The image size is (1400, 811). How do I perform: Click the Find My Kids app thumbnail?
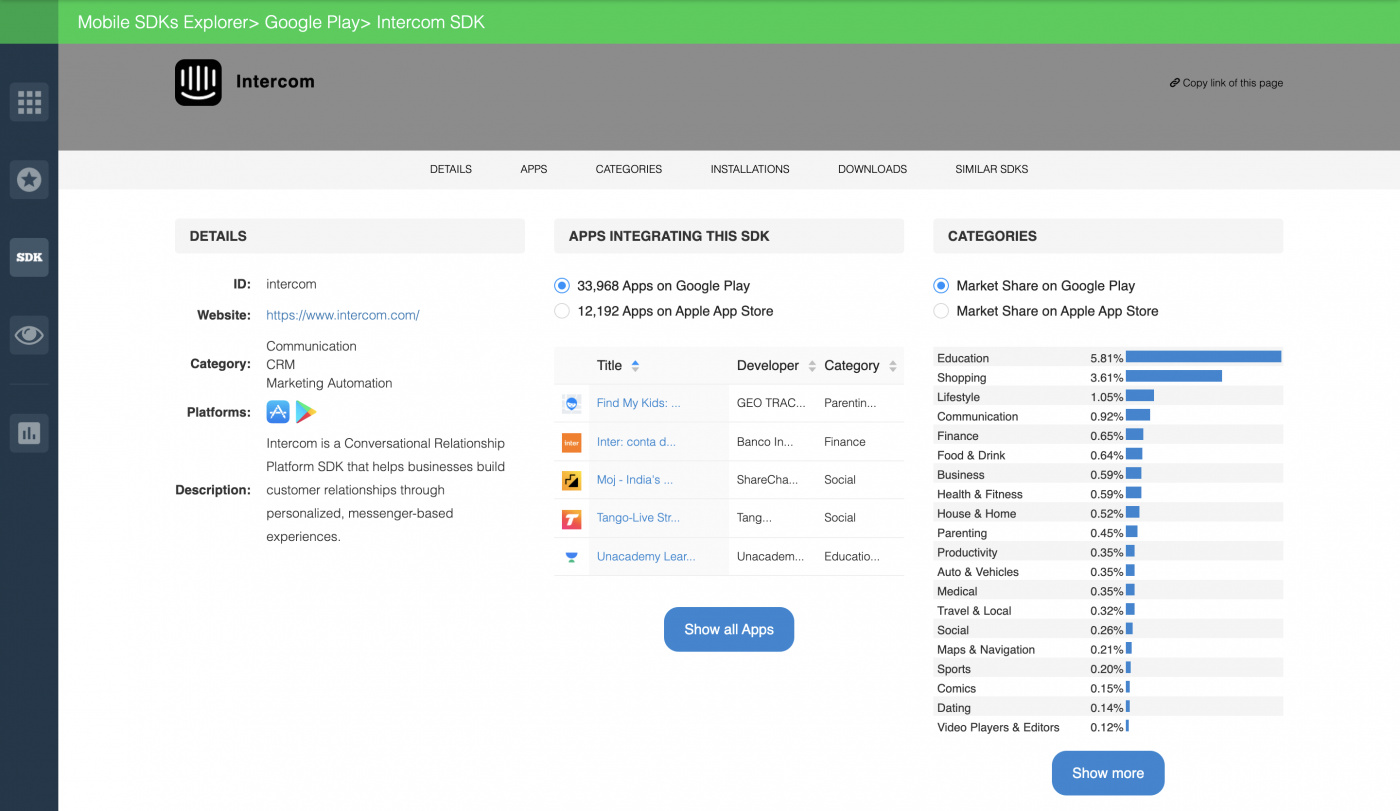(571, 403)
